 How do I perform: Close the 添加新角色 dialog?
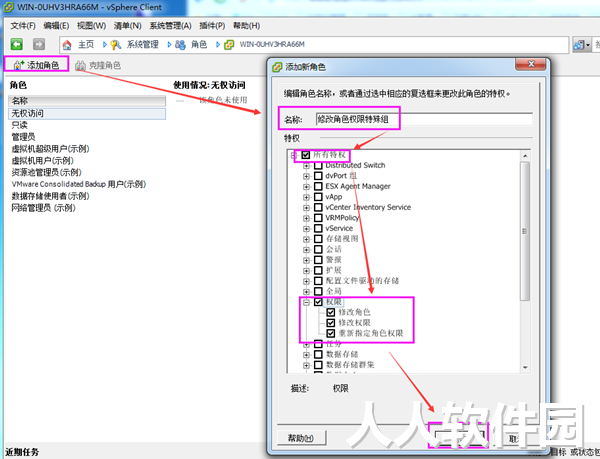pos(530,64)
